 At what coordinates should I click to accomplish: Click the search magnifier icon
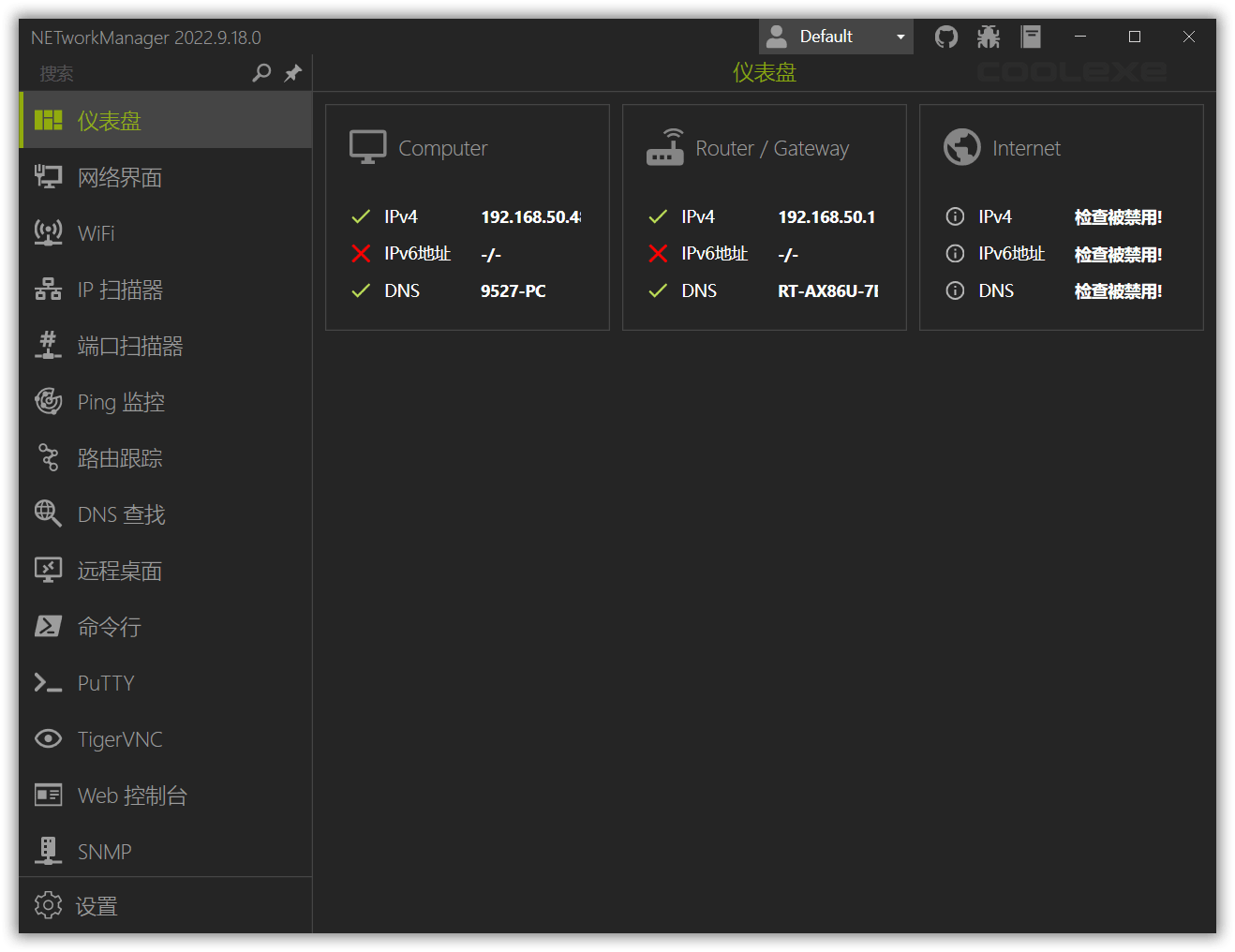tap(262, 72)
